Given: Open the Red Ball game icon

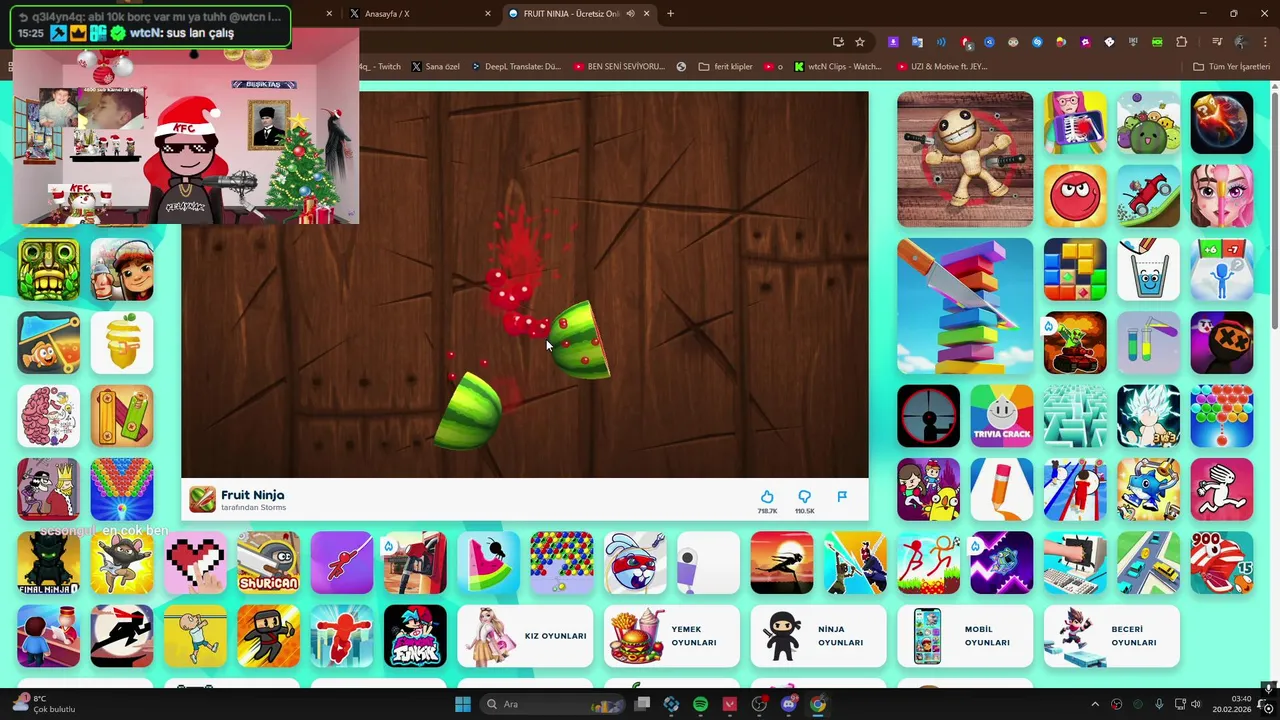Looking at the screenshot, I should click(1075, 196).
